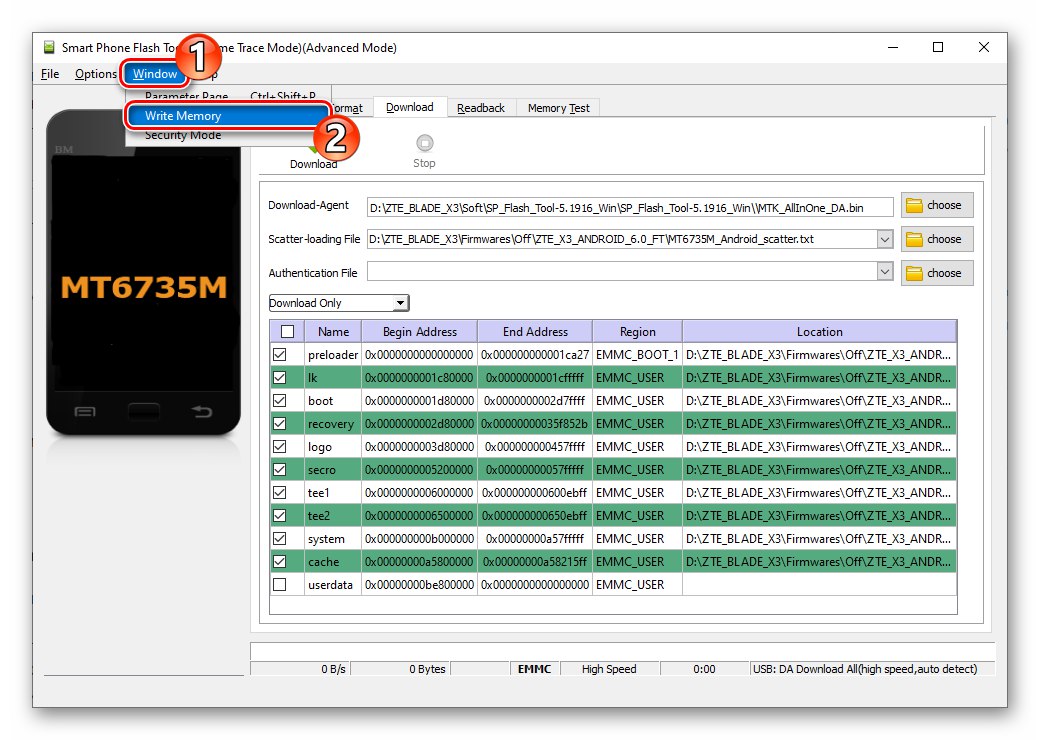Check the userdata partition checkbox

(x=280, y=585)
